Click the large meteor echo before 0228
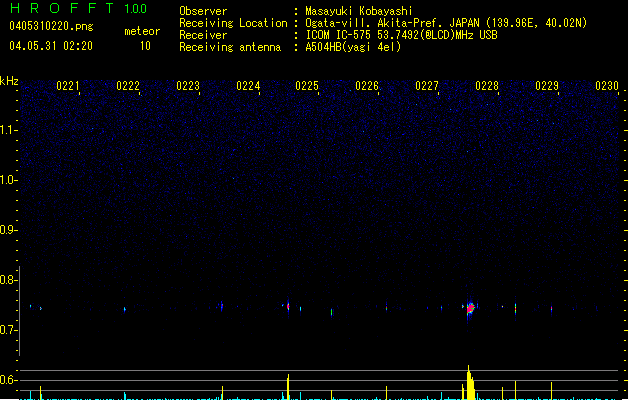The image size is (629, 400). coord(470,308)
